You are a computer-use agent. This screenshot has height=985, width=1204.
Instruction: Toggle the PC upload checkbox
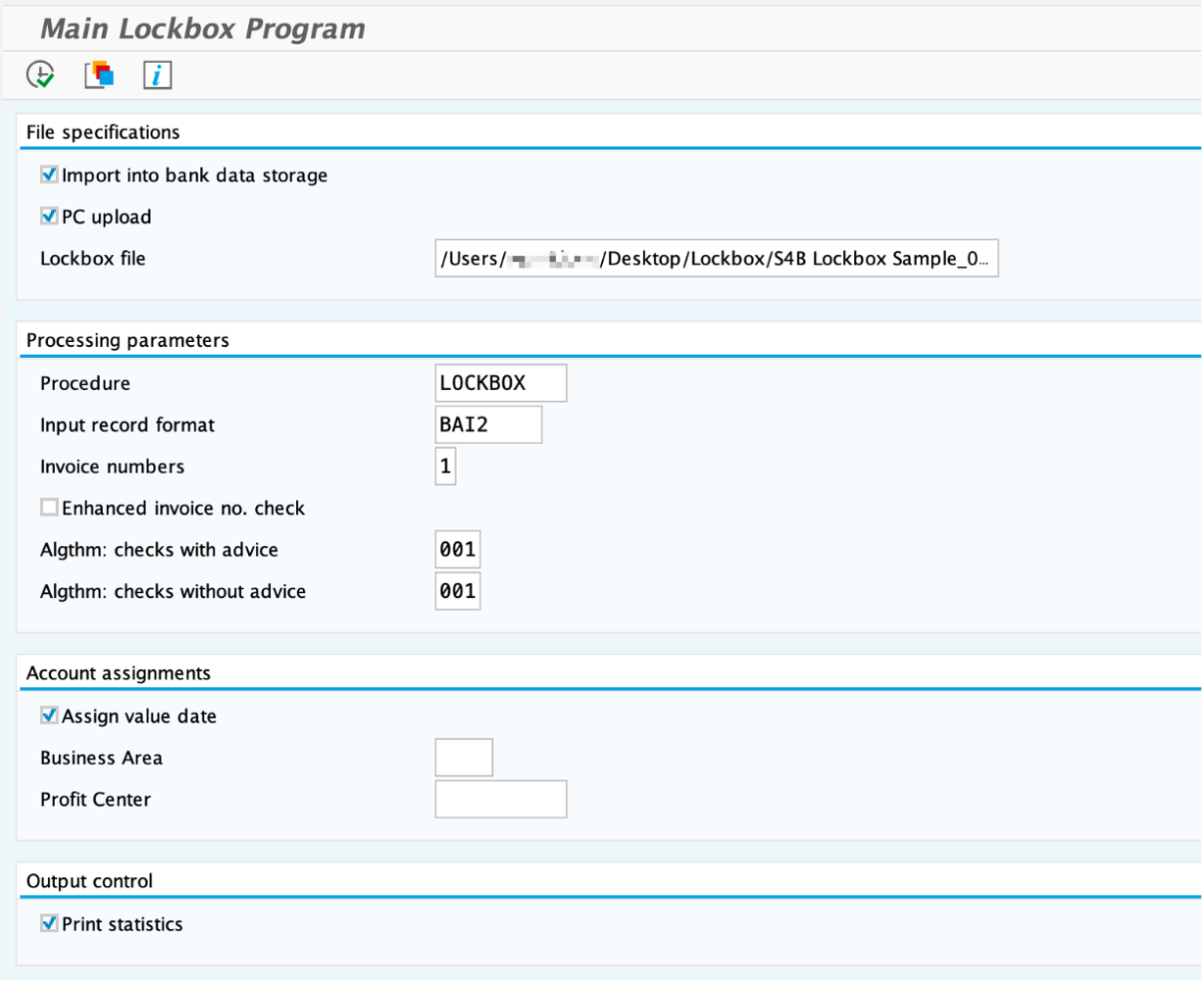coord(49,216)
